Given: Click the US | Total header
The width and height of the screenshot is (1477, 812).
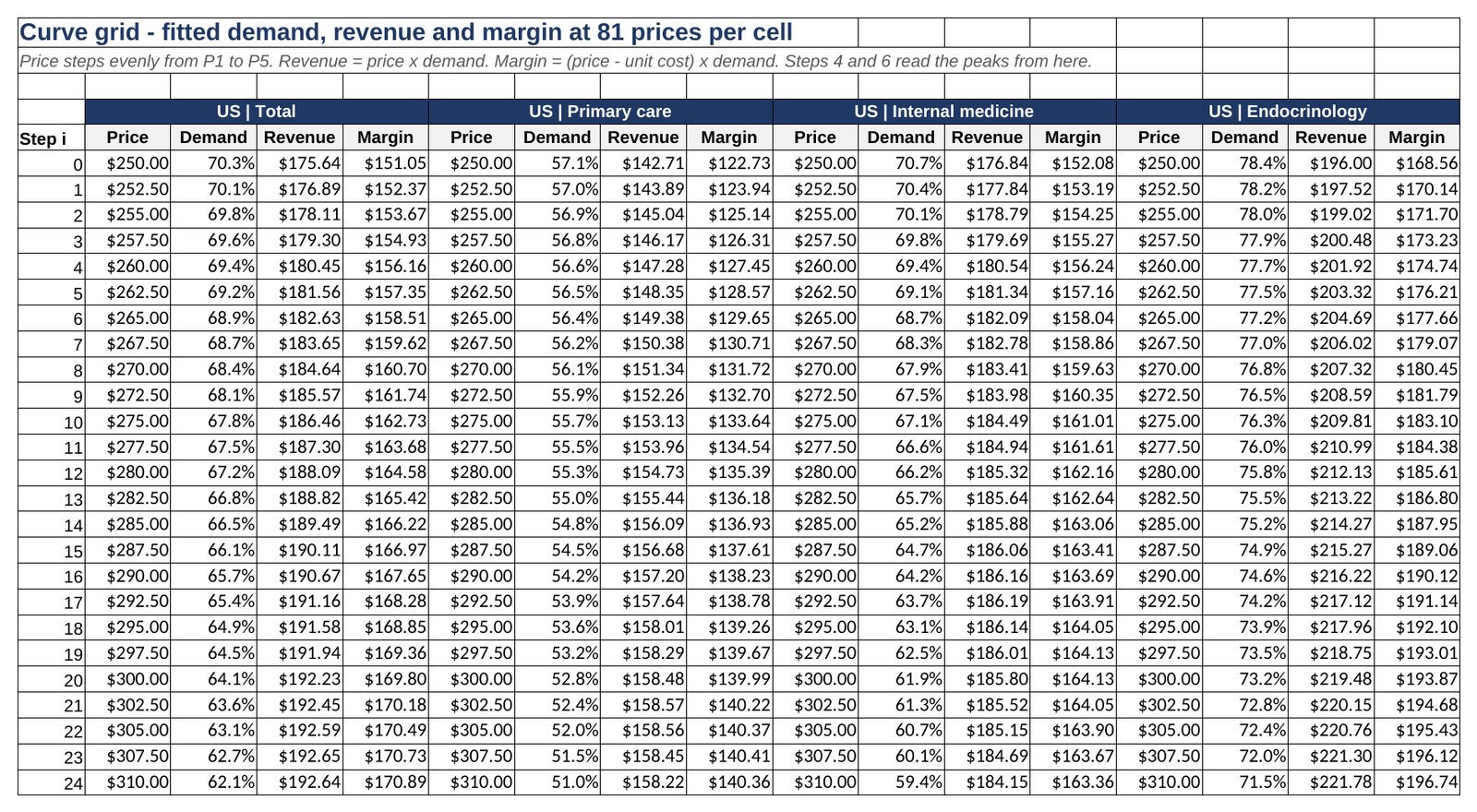Looking at the screenshot, I should point(257,112).
